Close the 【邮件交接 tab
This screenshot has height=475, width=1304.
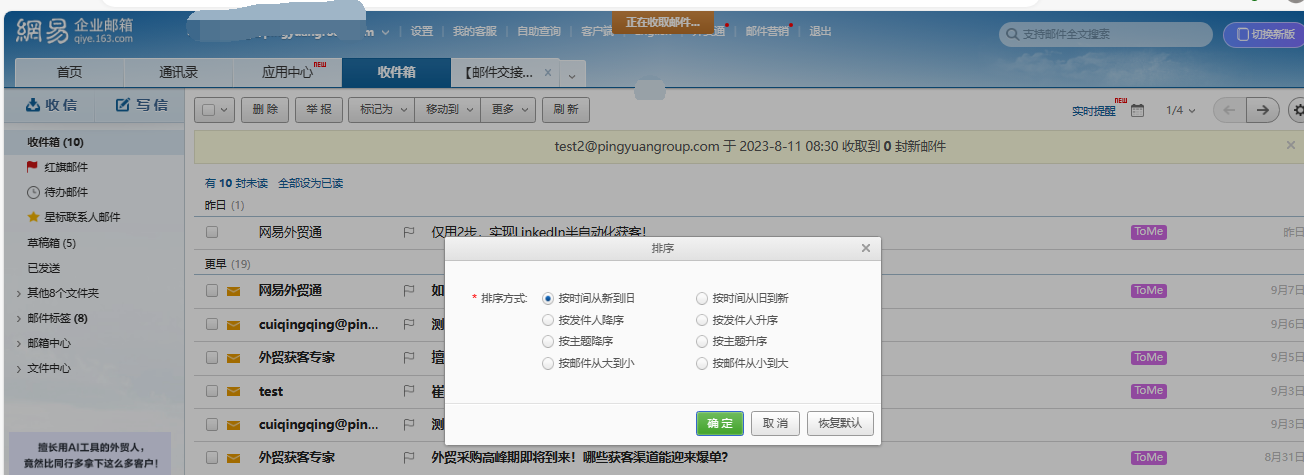(x=547, y=73)
